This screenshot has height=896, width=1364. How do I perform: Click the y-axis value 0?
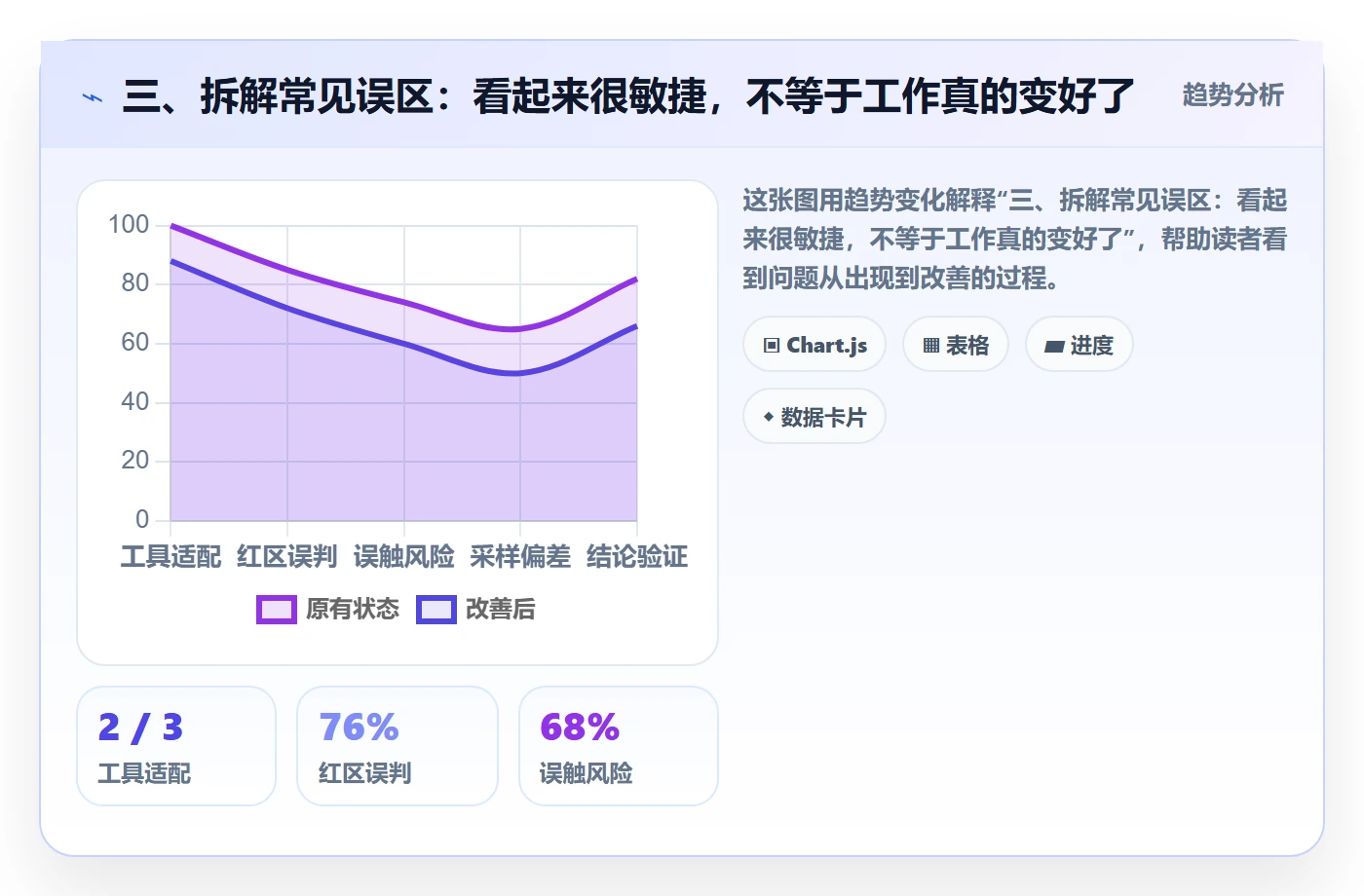point(142,519)
